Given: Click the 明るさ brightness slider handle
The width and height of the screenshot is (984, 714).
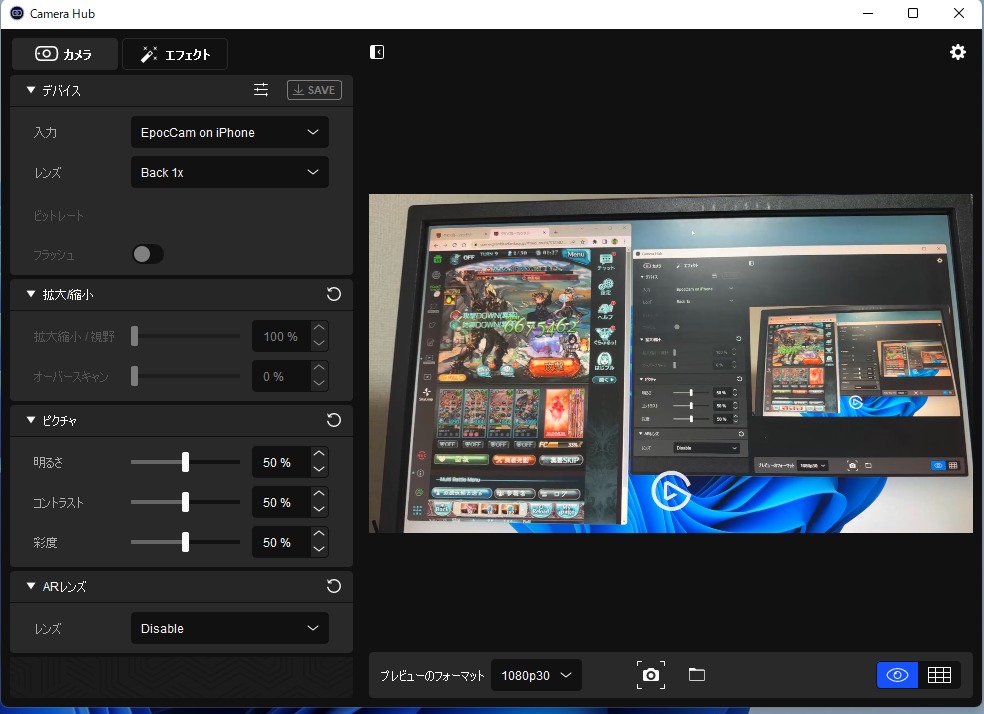Looking at the screenshot, I should coord(185,462).
